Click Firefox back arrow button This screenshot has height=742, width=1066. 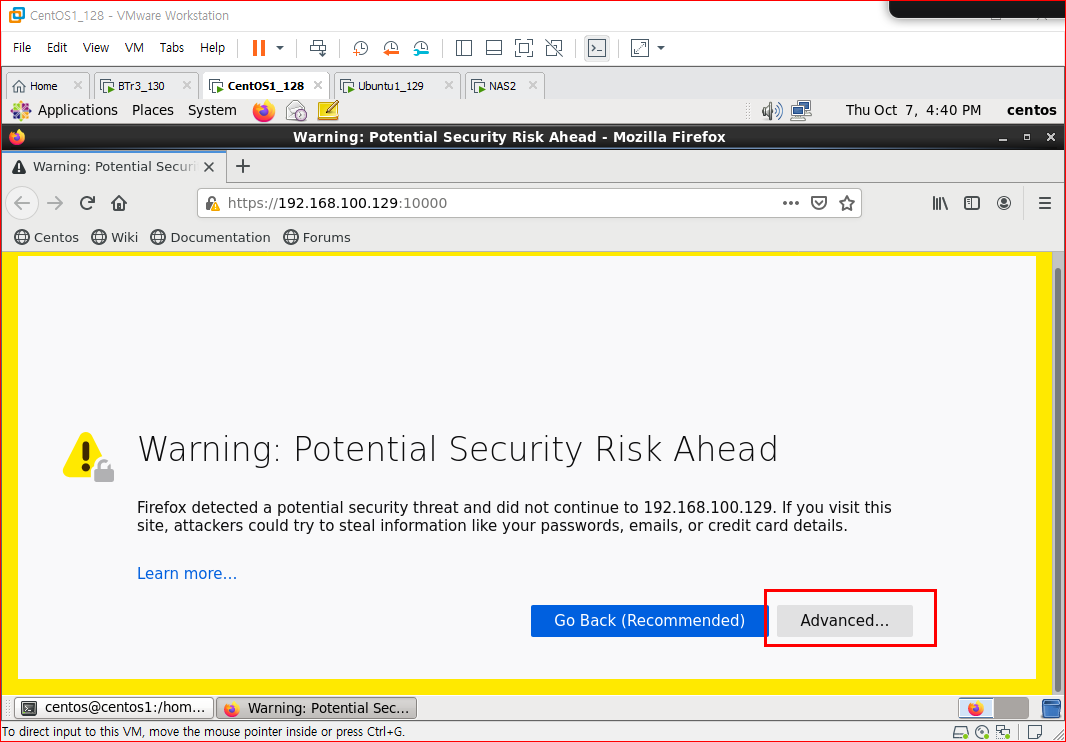click(22, 203)
